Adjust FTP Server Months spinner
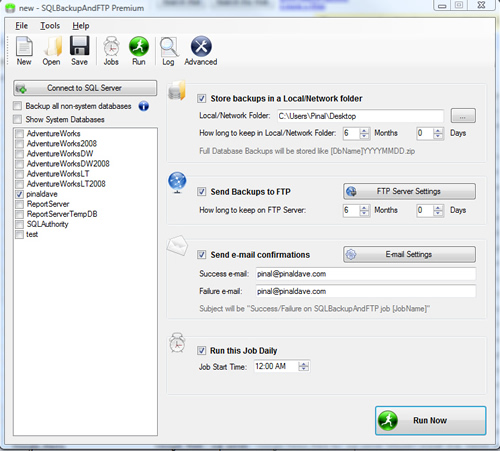Image resolution: width=500 pixels, height=451 pixels. click(x=365, y=210)
